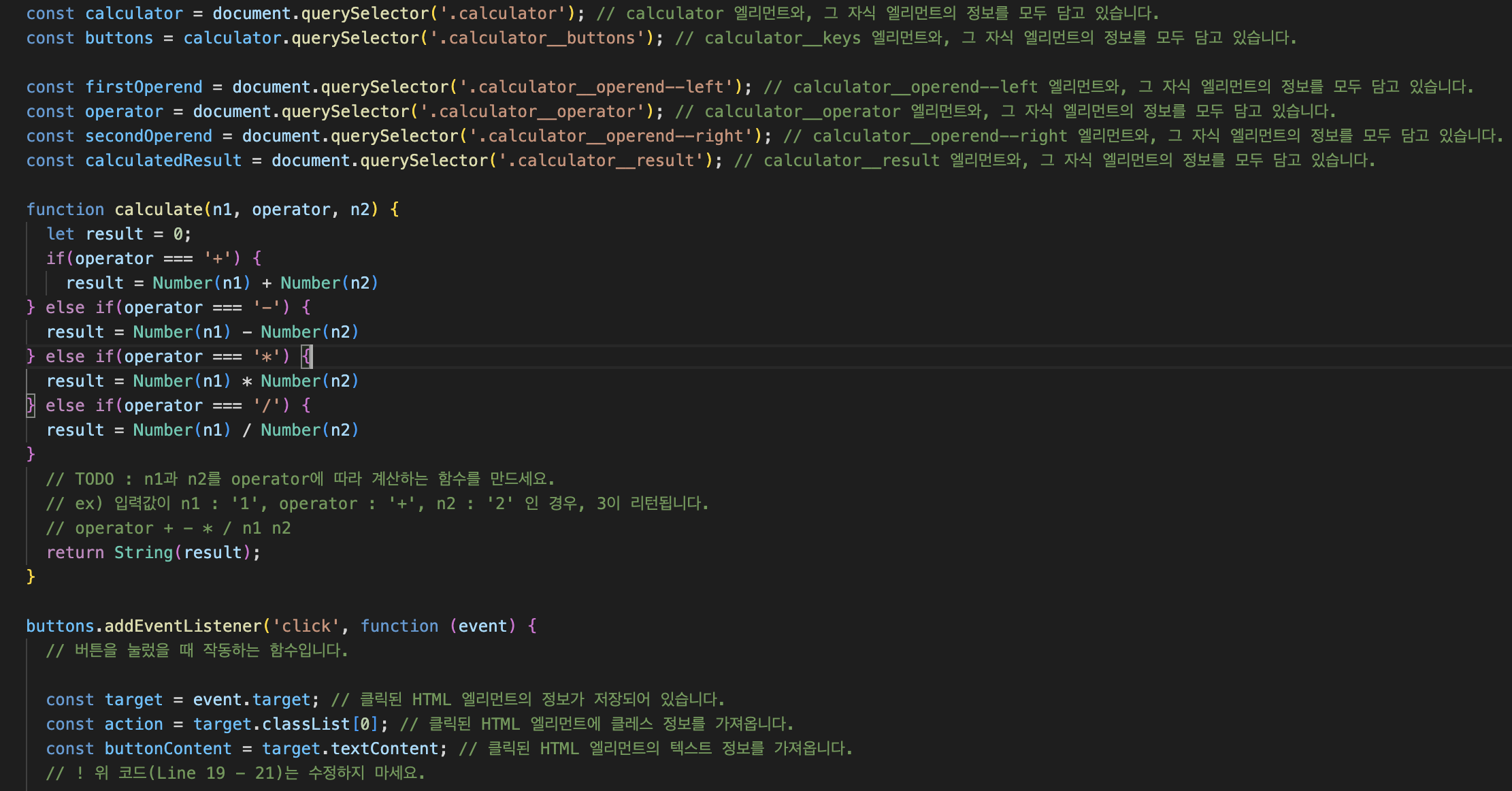Click the highlighted opening brace after '*' condition
Viewport: 1512px width, 791px height.
tap(307, 356)
